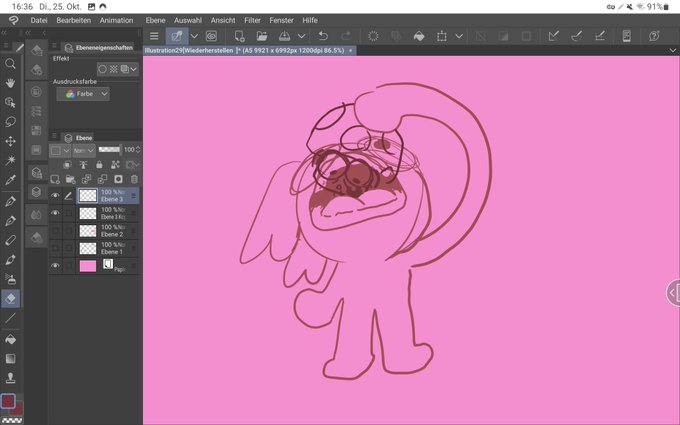The height and width of the screenshot is (425, 680).
Task: Show the Ebene 1 layer
Action: (55, 248)
